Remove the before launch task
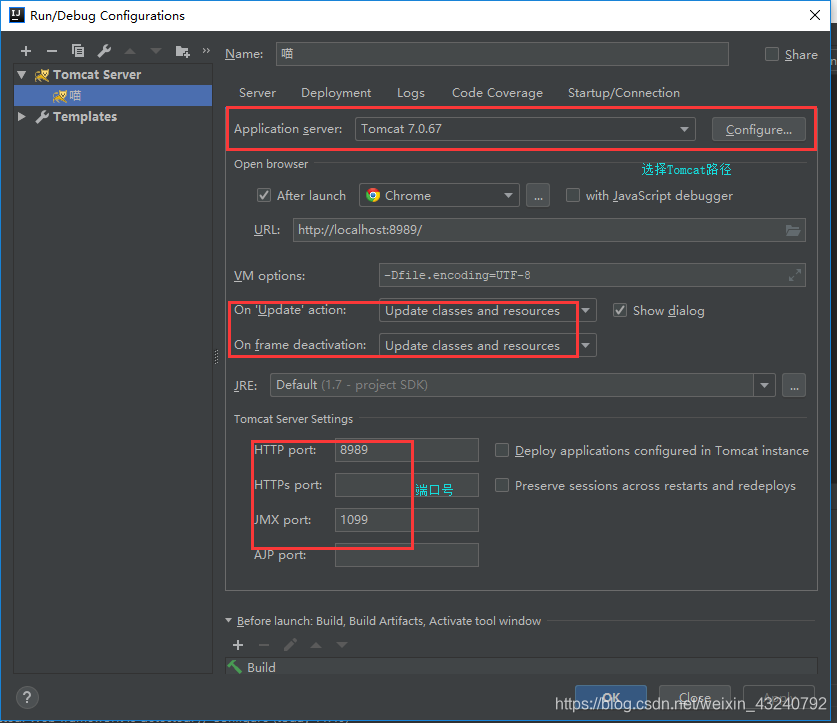The image size is (837, 723). click(264, 645)
